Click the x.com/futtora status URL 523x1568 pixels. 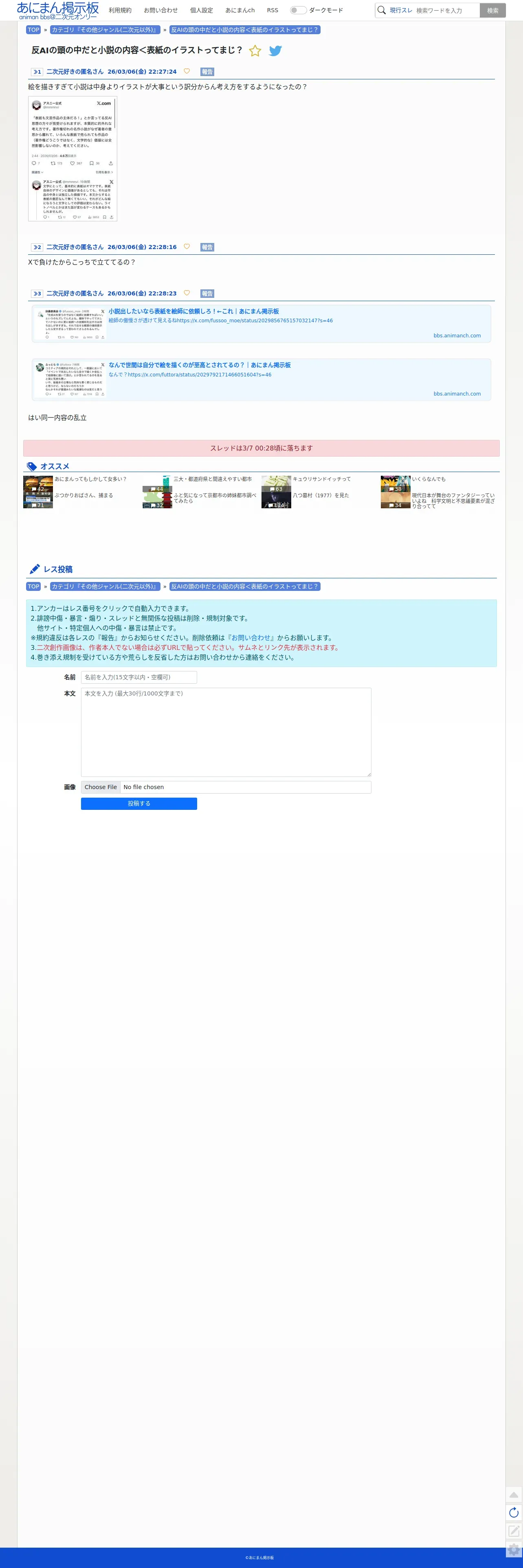pos(200,375)
